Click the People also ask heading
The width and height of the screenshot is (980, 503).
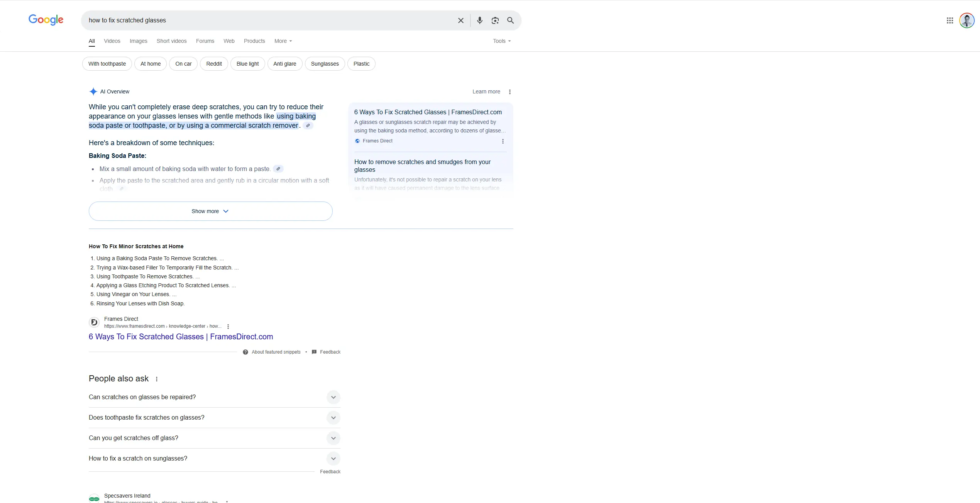[119, 379]
